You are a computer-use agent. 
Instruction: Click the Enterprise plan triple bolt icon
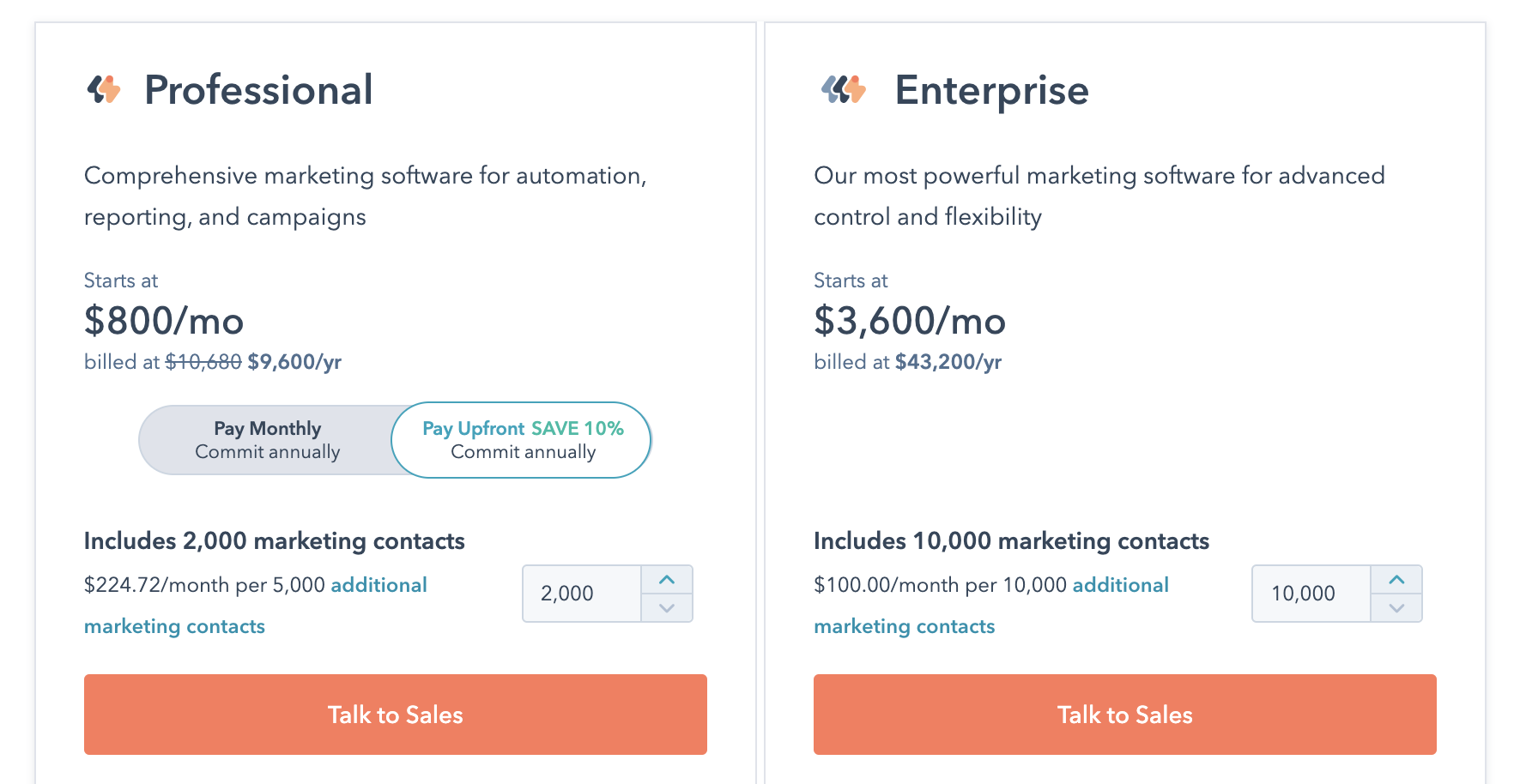844,89
